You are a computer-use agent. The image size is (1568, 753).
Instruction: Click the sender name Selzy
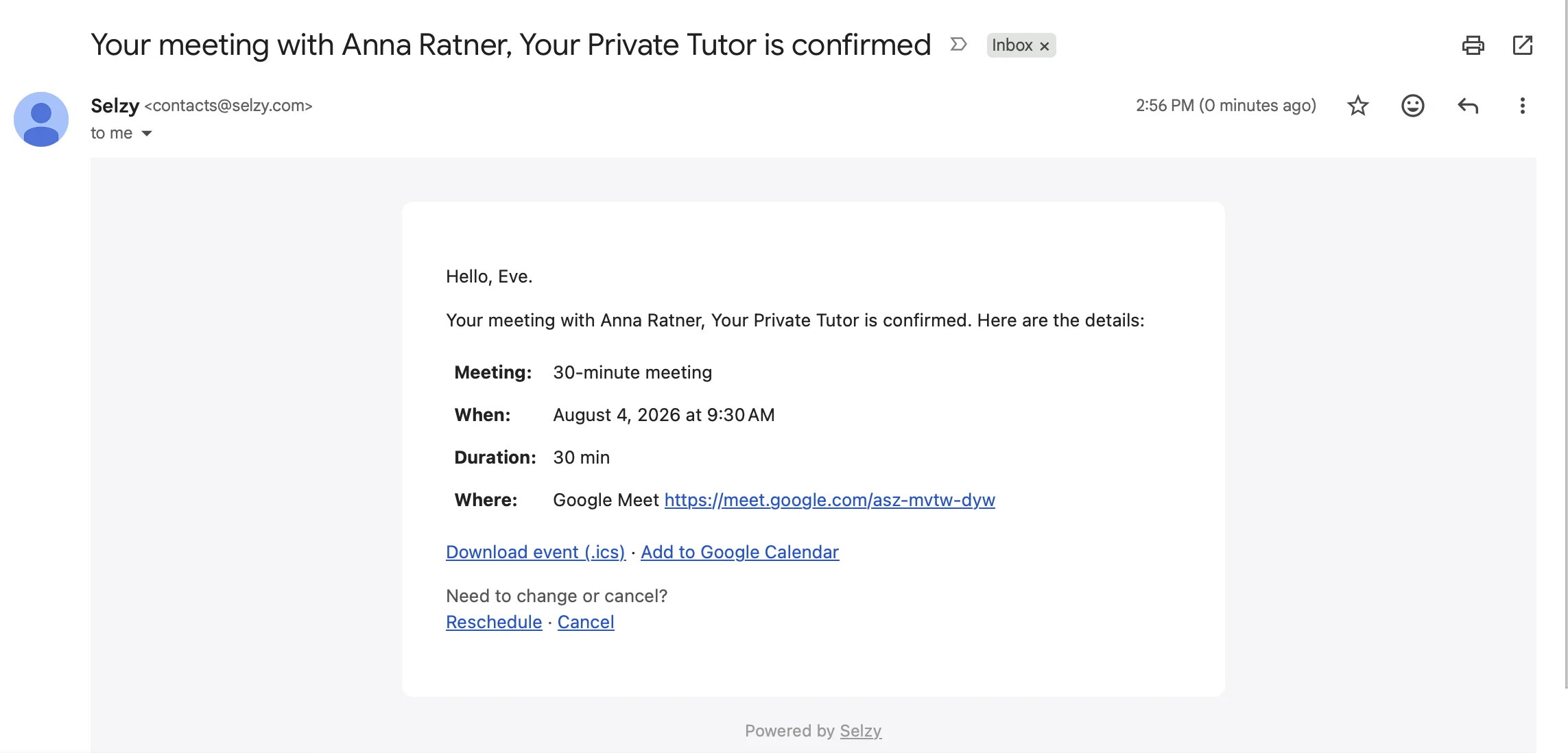pyautogui.click(x=115, y=106)
